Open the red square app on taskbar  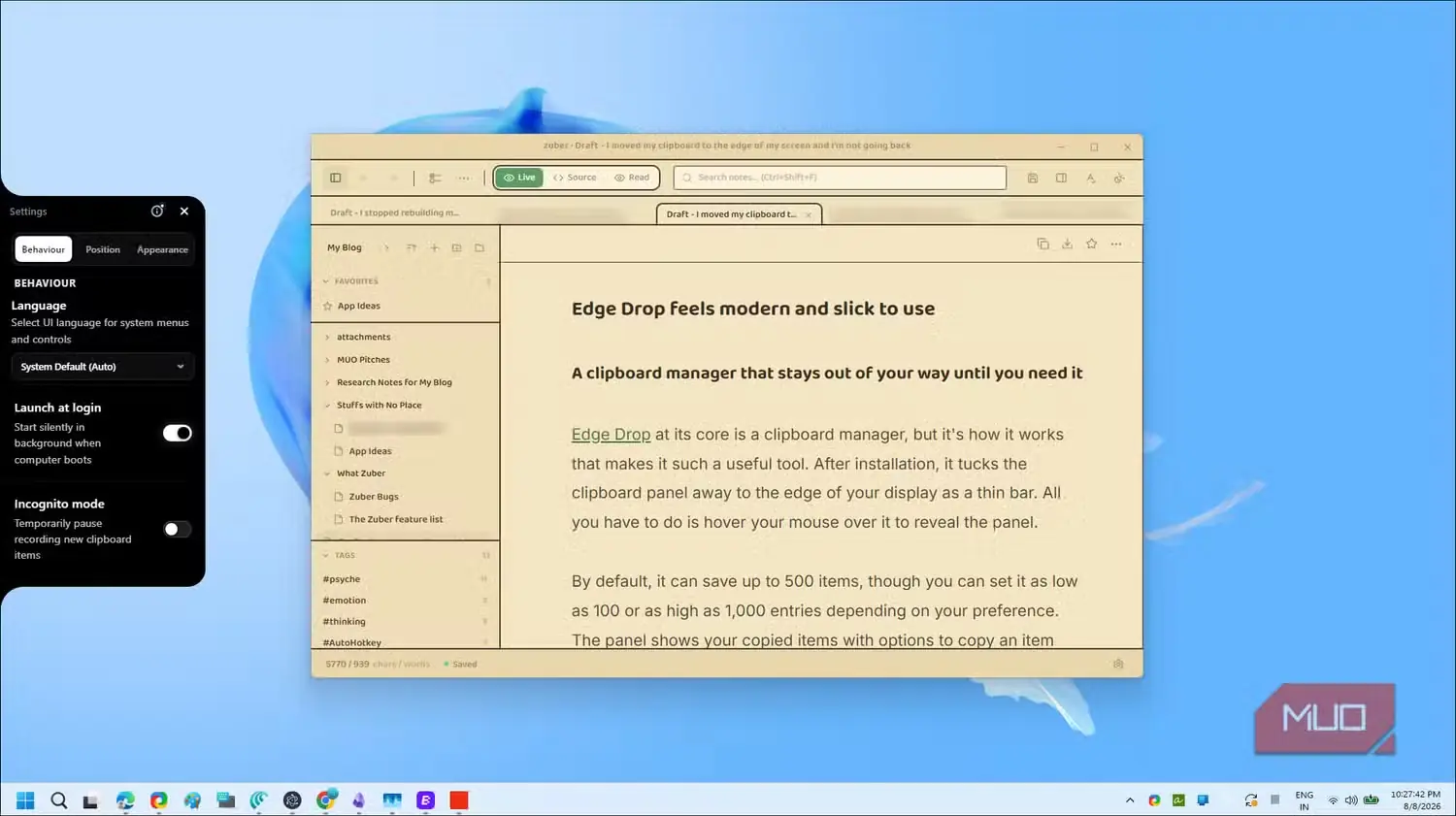click(459, 800)
